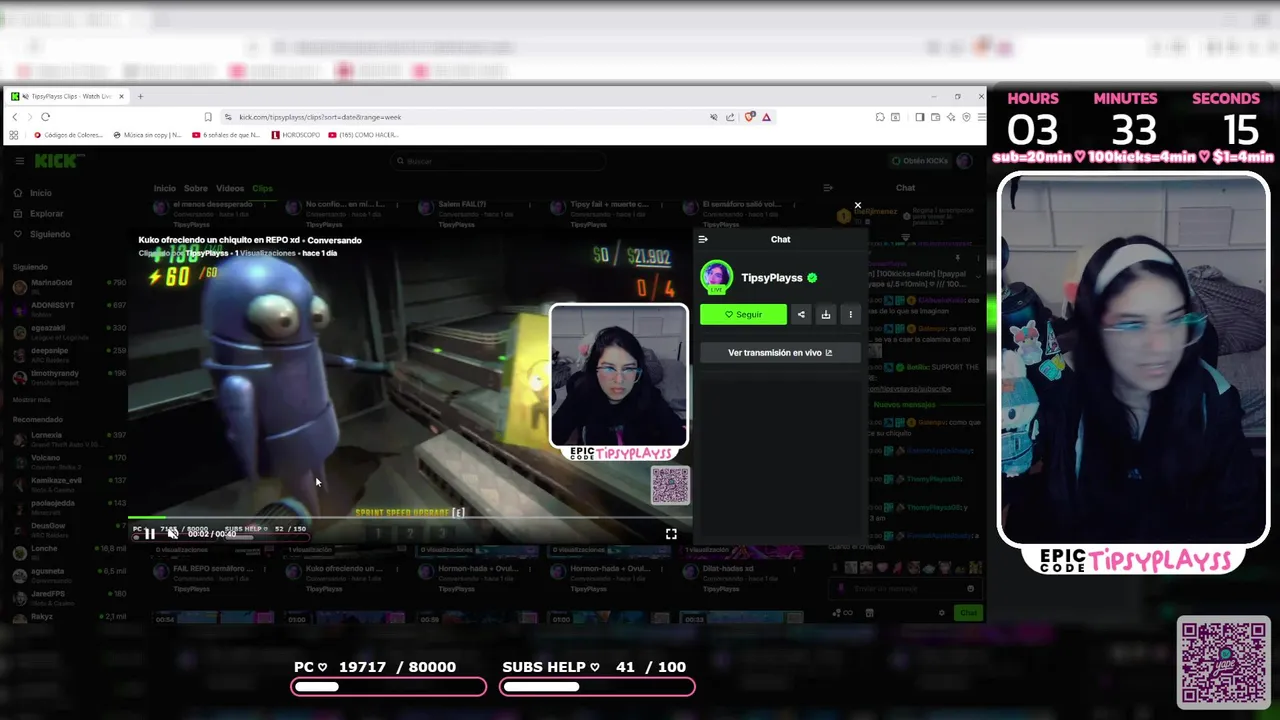
Task: Close the TipsyPlayss Clips tab
Action: pos(121,97)
